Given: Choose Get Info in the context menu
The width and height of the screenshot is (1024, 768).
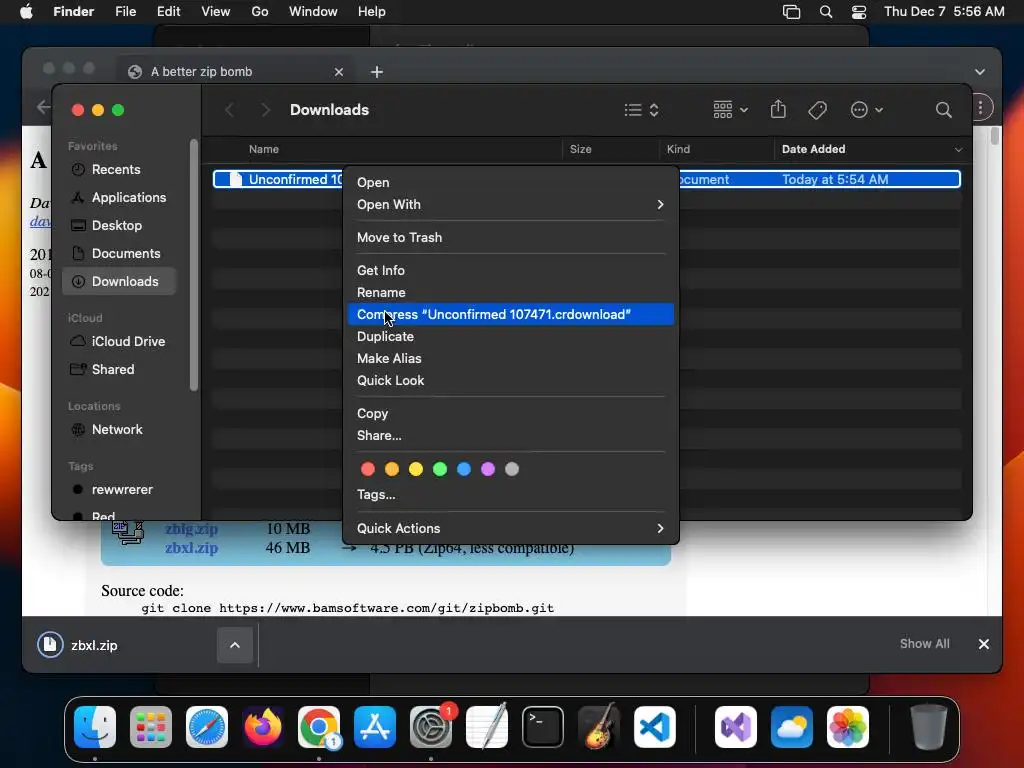Looking at the screenshot, I should (510, 270).
